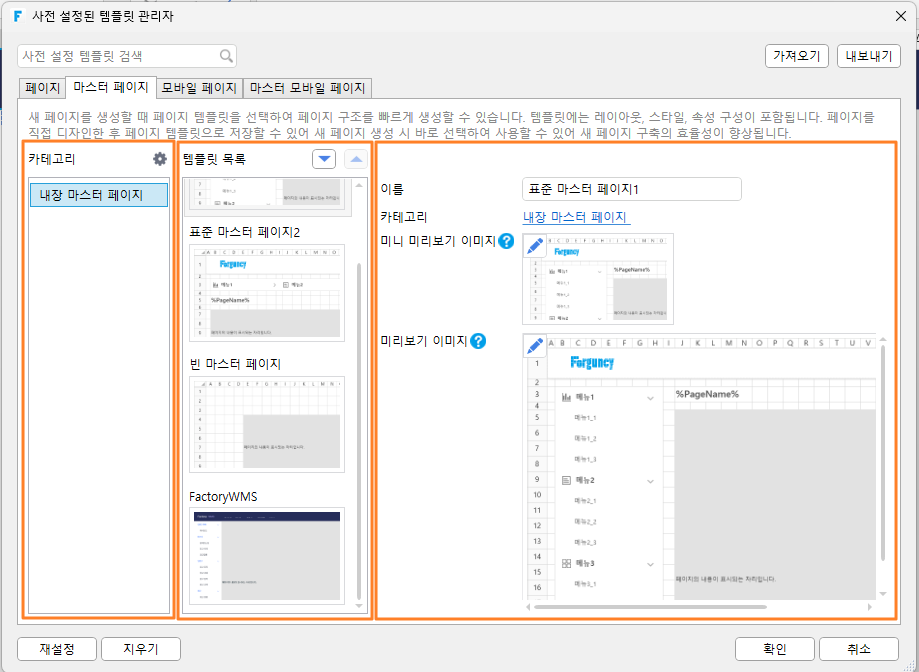Image resolution: width=919 pixels, height=672 pixels.
Task: Move template up with arrow button
Action: pyautogui.click(x=356, y=159)
